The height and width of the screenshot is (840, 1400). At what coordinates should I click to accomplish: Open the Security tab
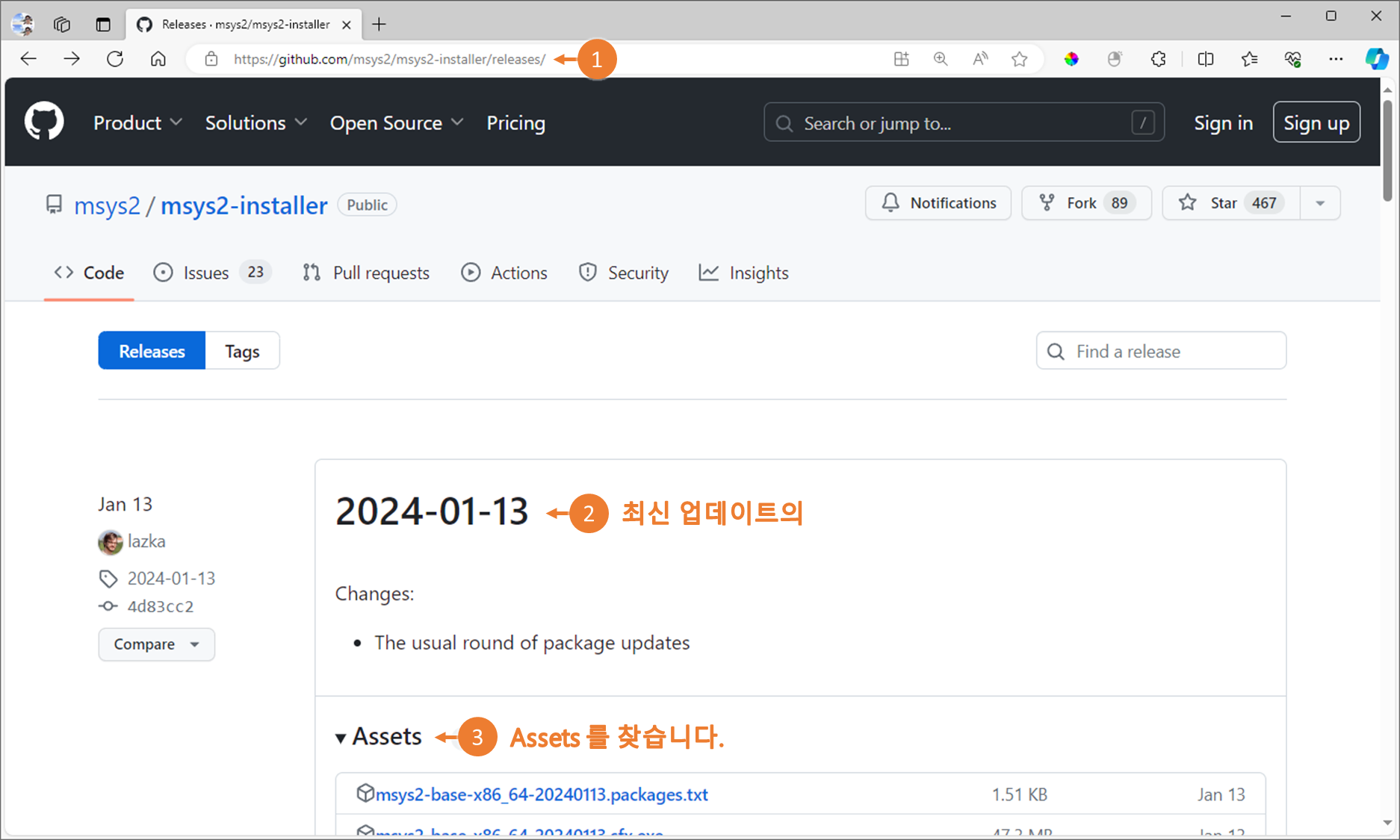(624, 273)
